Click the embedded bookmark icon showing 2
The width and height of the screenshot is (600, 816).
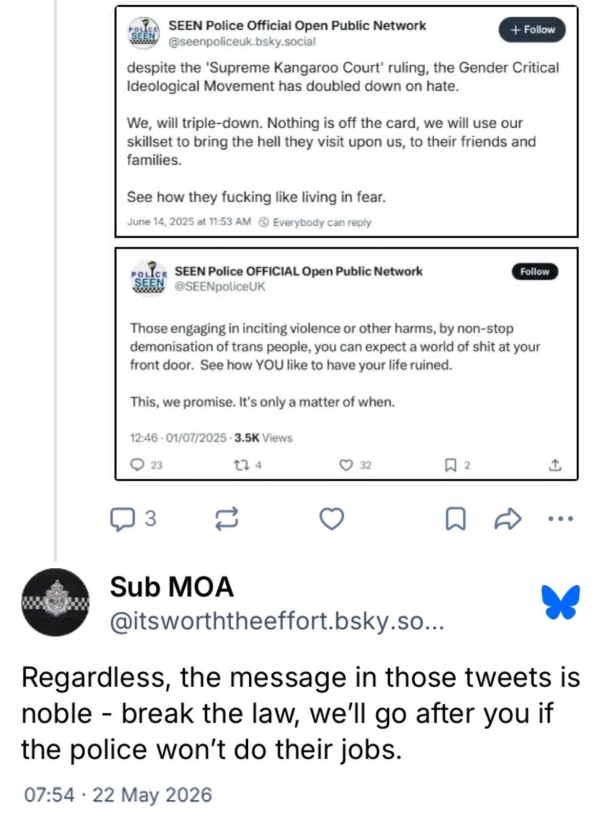pos(457,465)
